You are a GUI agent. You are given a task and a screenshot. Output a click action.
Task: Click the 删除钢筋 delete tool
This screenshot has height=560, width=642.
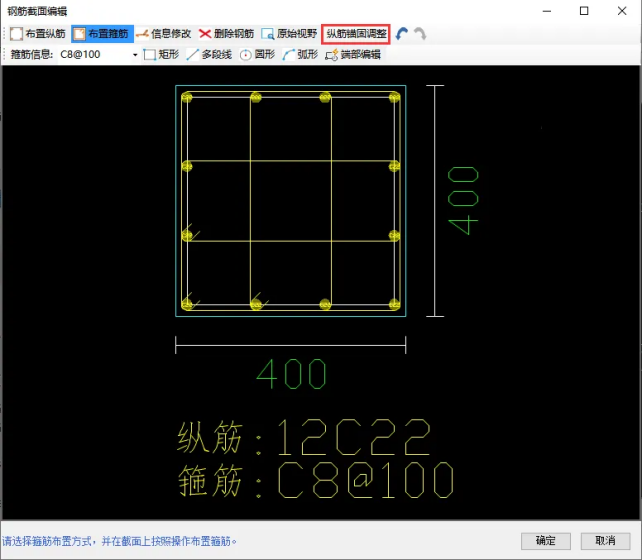[x=226, y=33]
